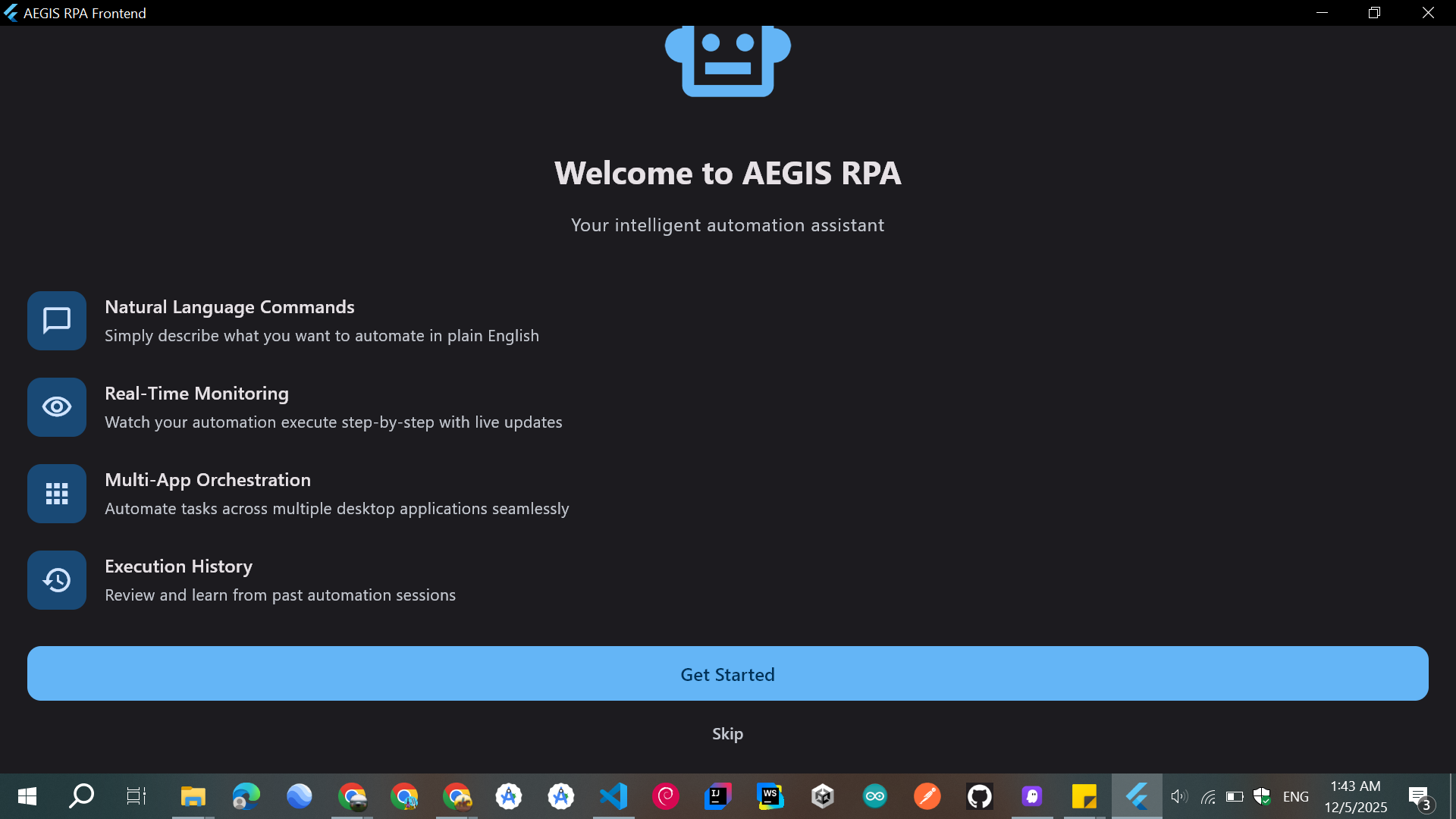Click the Get Started button
1456x819 pixels.
click(x=727, y=673)
